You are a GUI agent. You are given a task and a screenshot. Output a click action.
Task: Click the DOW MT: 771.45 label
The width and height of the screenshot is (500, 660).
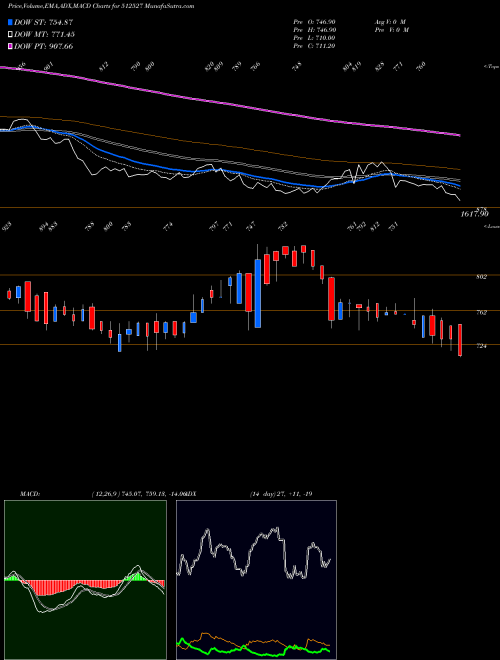pyautogui.click(x=45, y=34)
